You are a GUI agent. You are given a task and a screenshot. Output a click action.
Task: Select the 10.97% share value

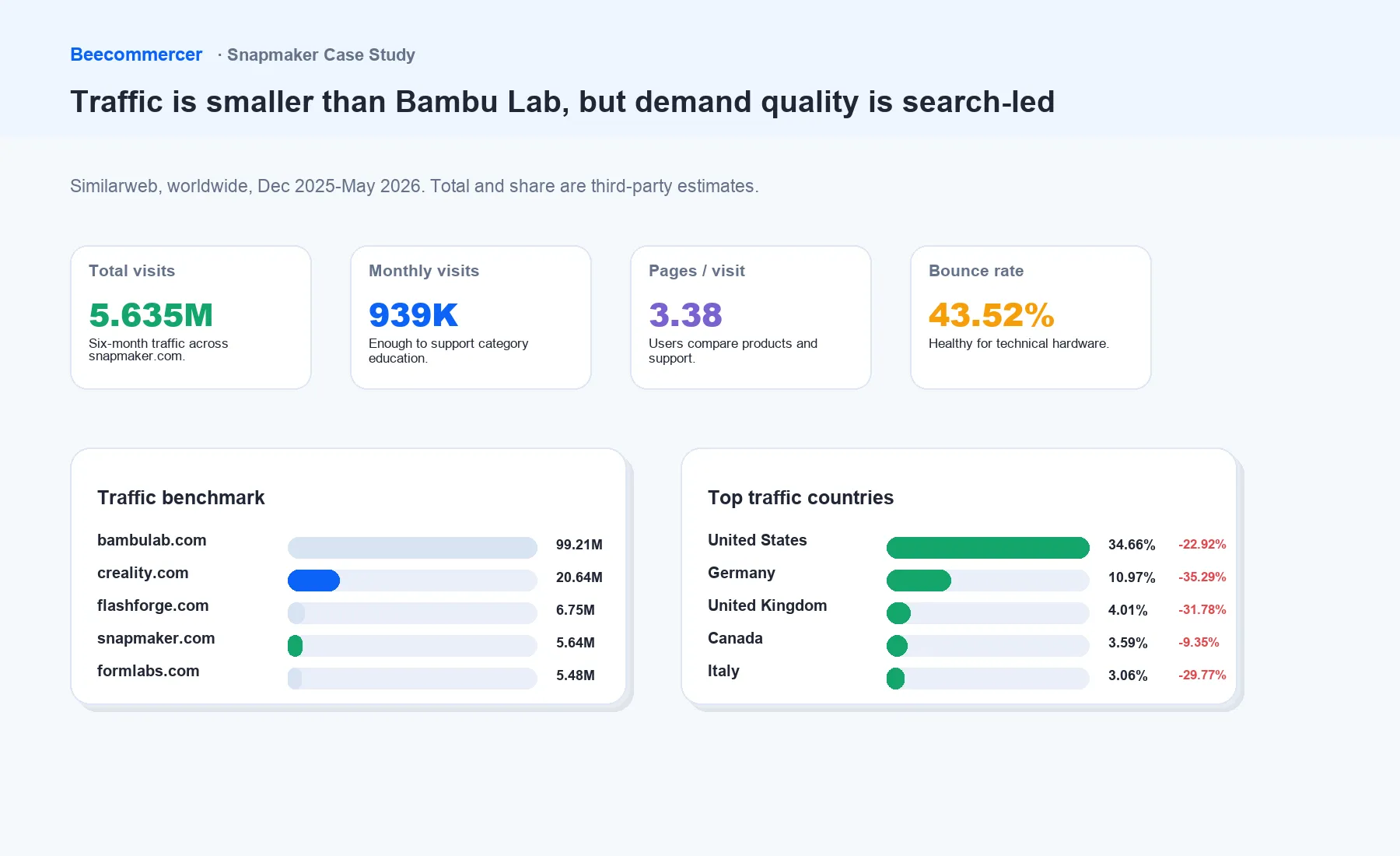1131,577
